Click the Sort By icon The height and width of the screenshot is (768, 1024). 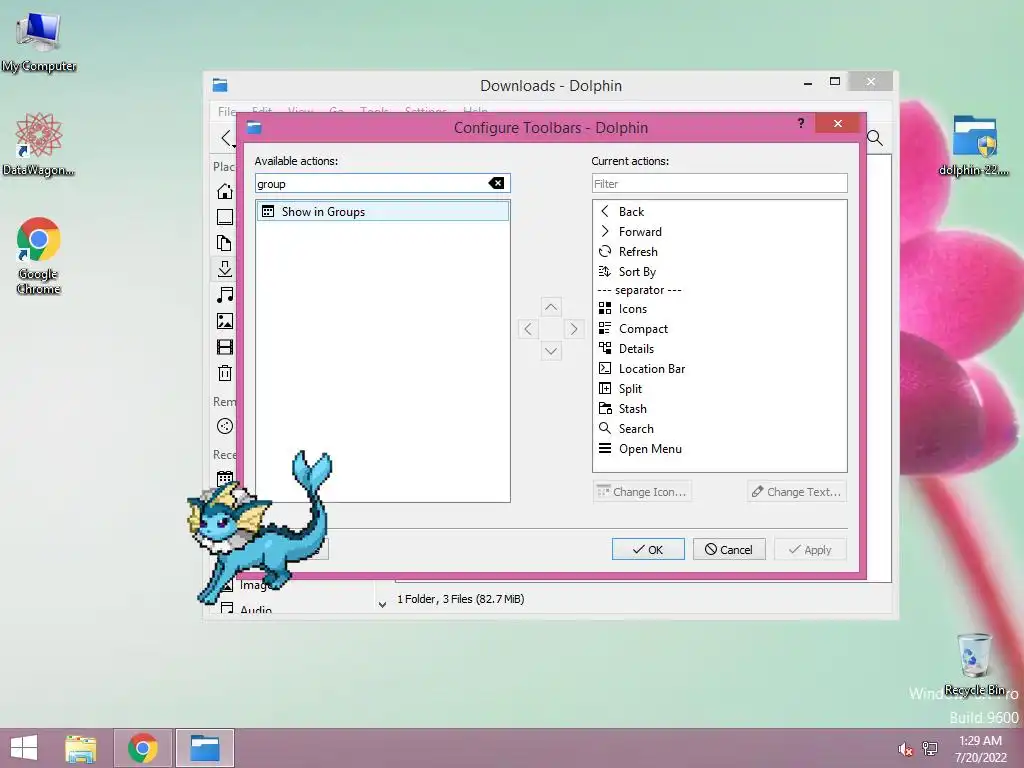(605, 271)
